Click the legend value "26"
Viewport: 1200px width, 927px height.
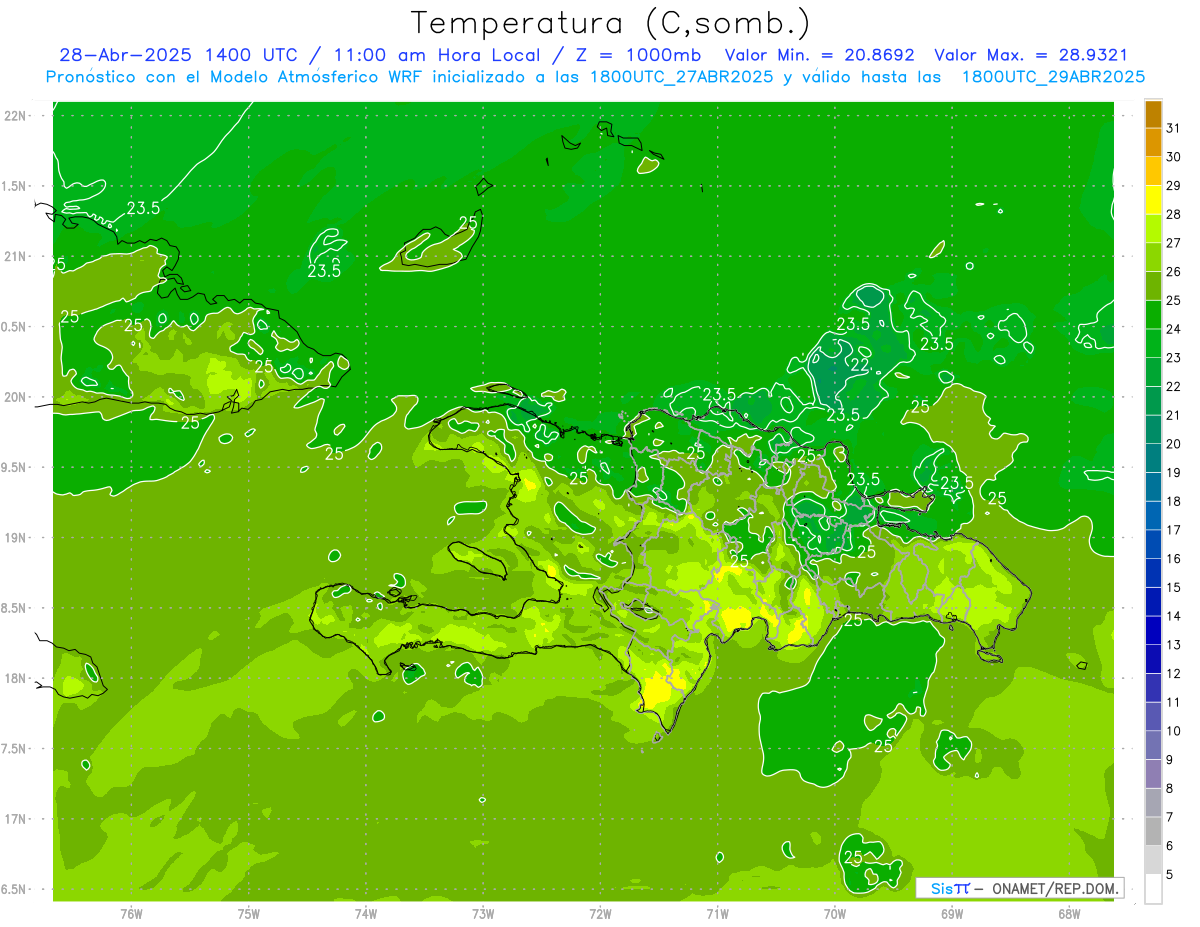(x=1173, y=272)
